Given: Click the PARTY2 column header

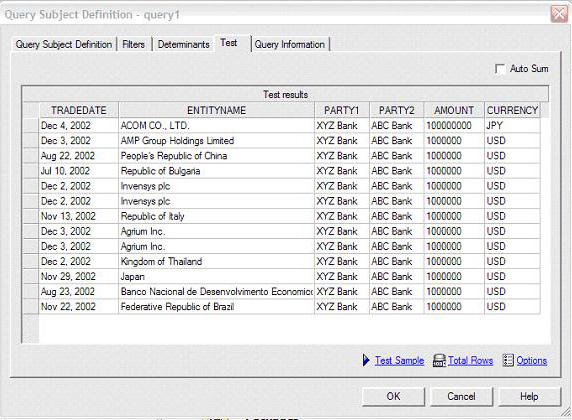Looking at the screenshot, I should point(397,110).
